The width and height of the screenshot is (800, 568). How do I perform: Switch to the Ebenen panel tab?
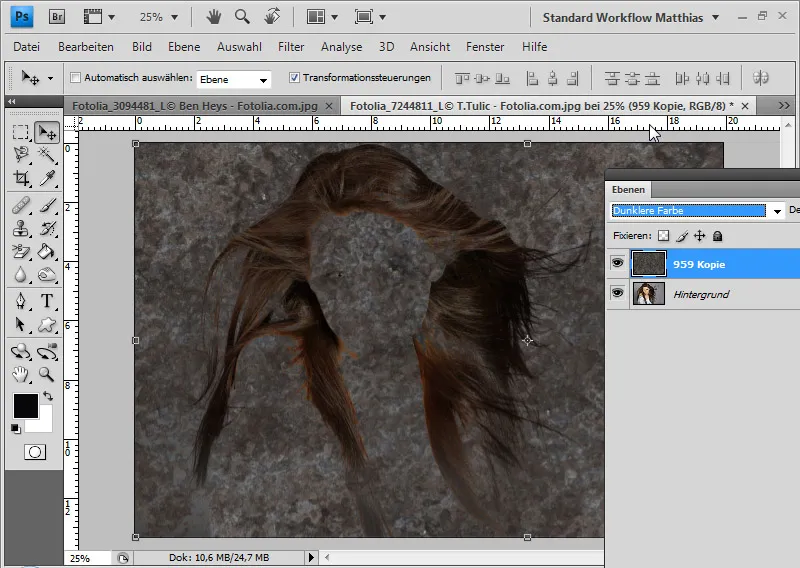pyautogui.click(x=628, y=190)
